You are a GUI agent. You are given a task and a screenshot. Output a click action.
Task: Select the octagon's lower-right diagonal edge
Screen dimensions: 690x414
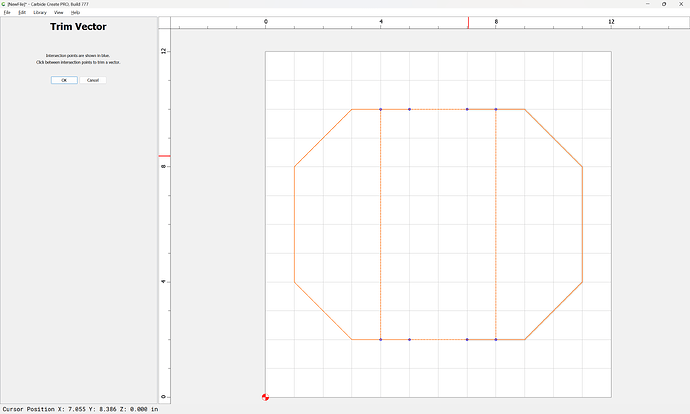(x=553, y=311)
